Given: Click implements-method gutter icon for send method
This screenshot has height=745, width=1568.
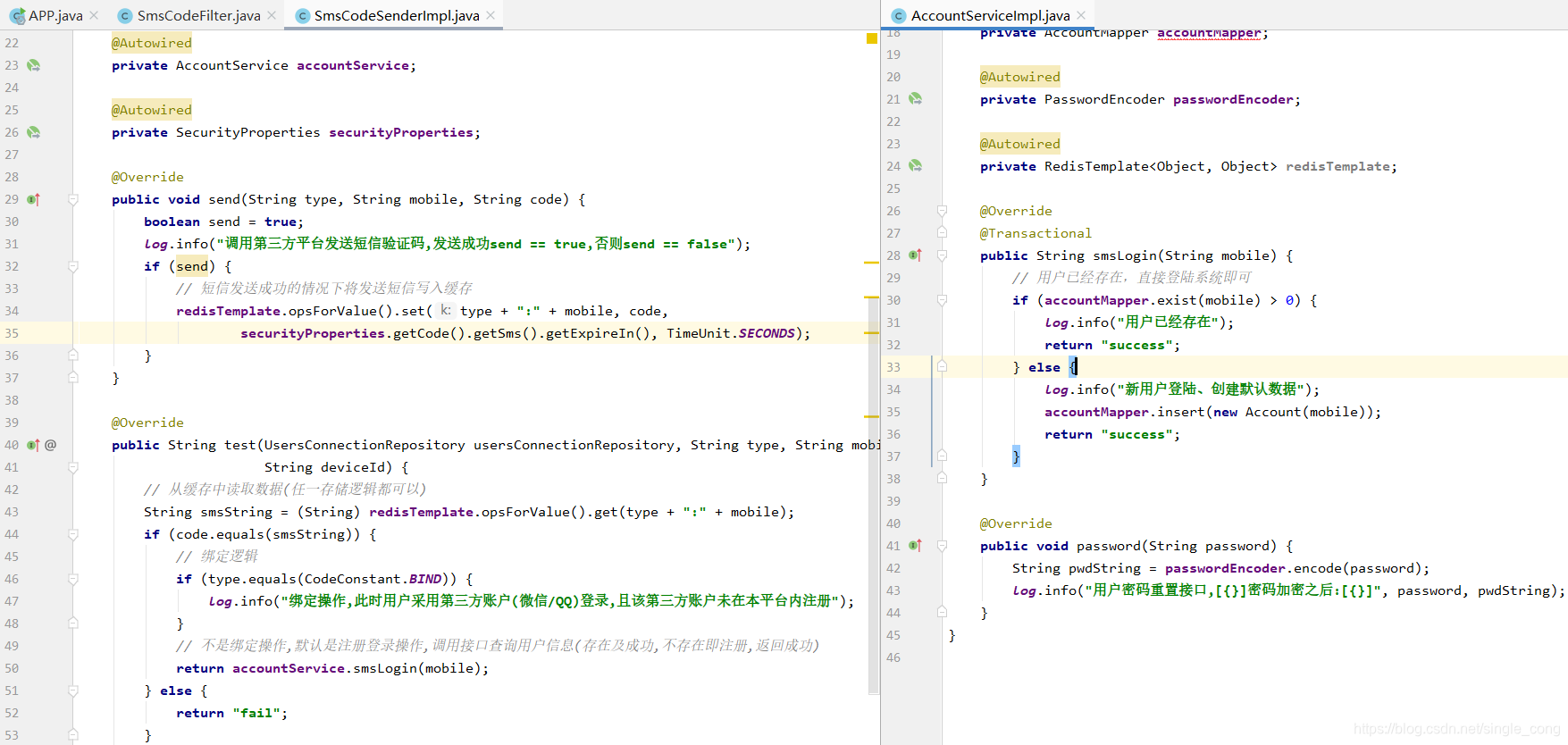Looking at the screenshot, I should 33,199.
